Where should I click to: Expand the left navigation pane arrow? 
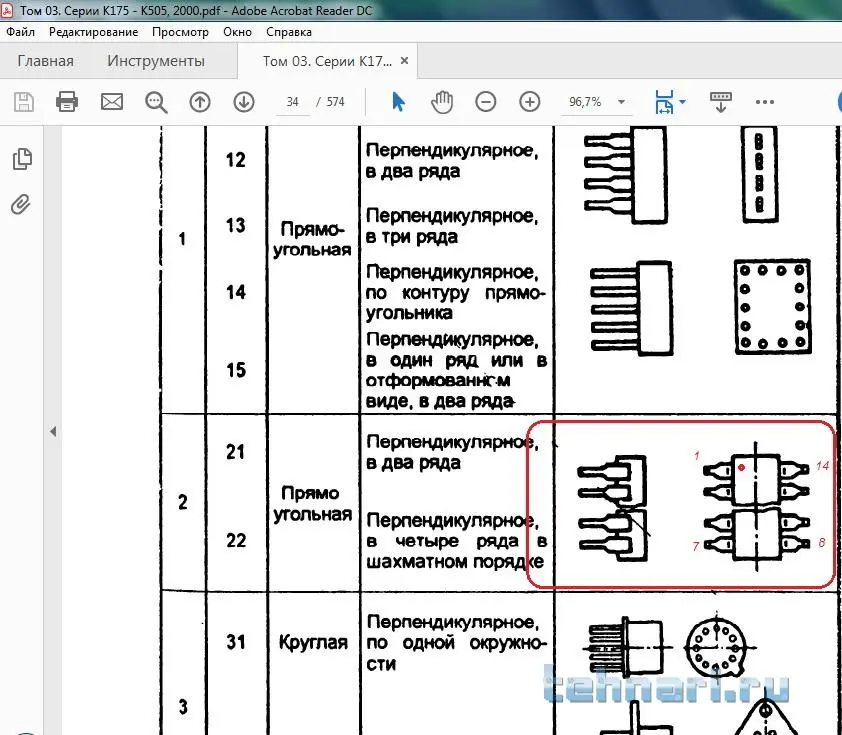[53, 431]
